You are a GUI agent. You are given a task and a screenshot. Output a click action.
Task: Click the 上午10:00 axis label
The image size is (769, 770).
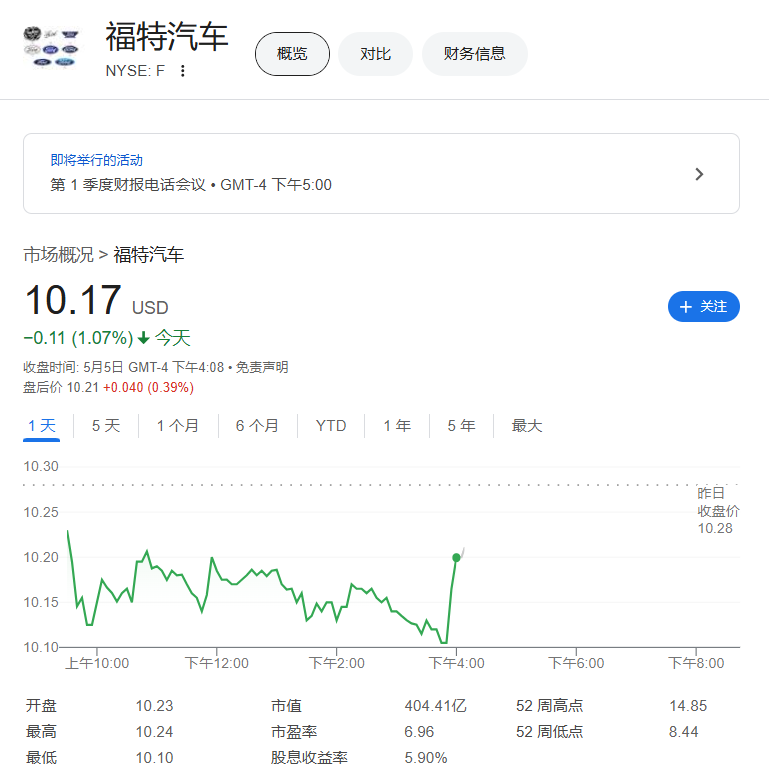coord(97,663)
